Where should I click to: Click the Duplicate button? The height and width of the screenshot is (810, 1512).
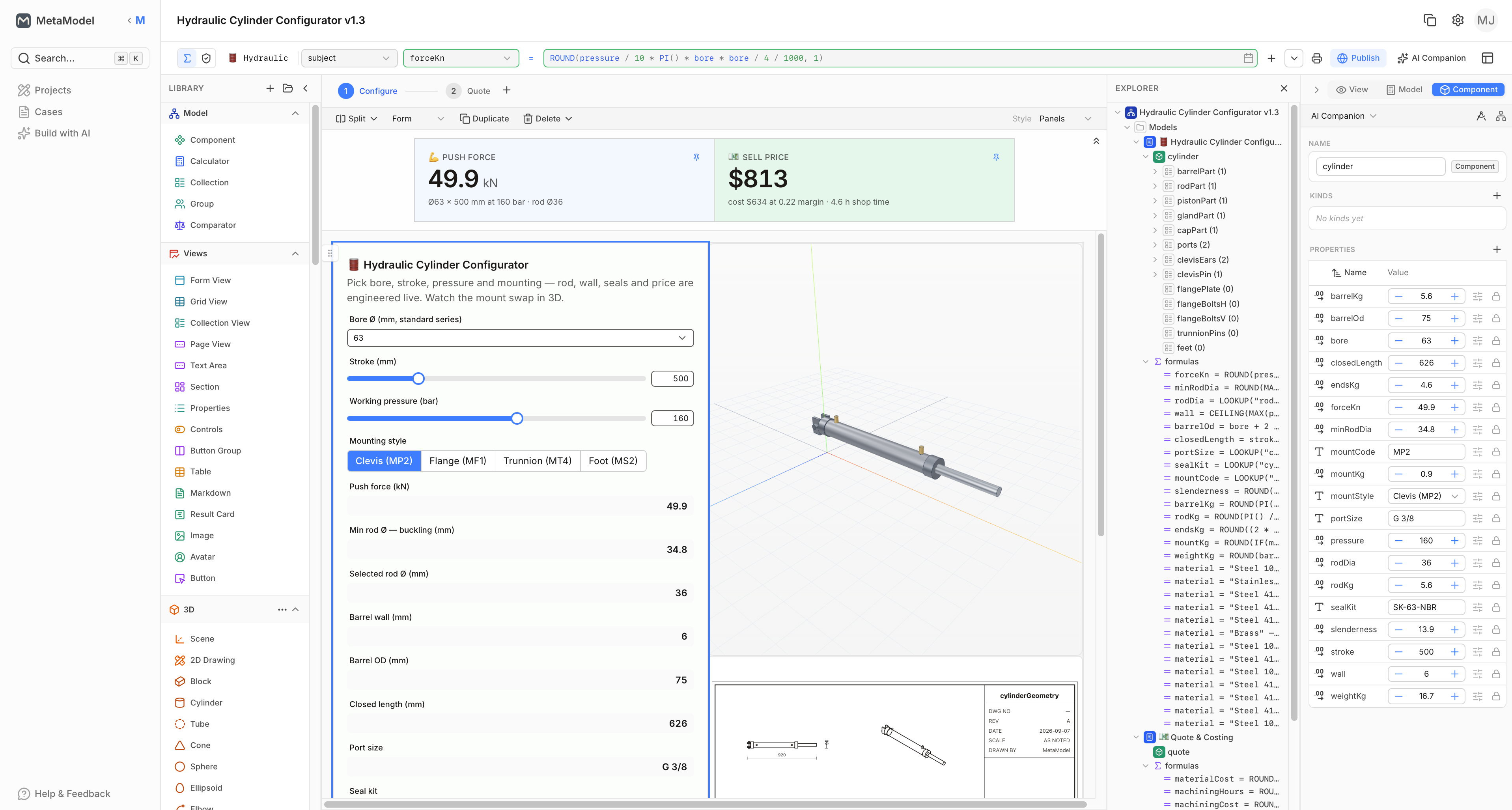(484, 119)
